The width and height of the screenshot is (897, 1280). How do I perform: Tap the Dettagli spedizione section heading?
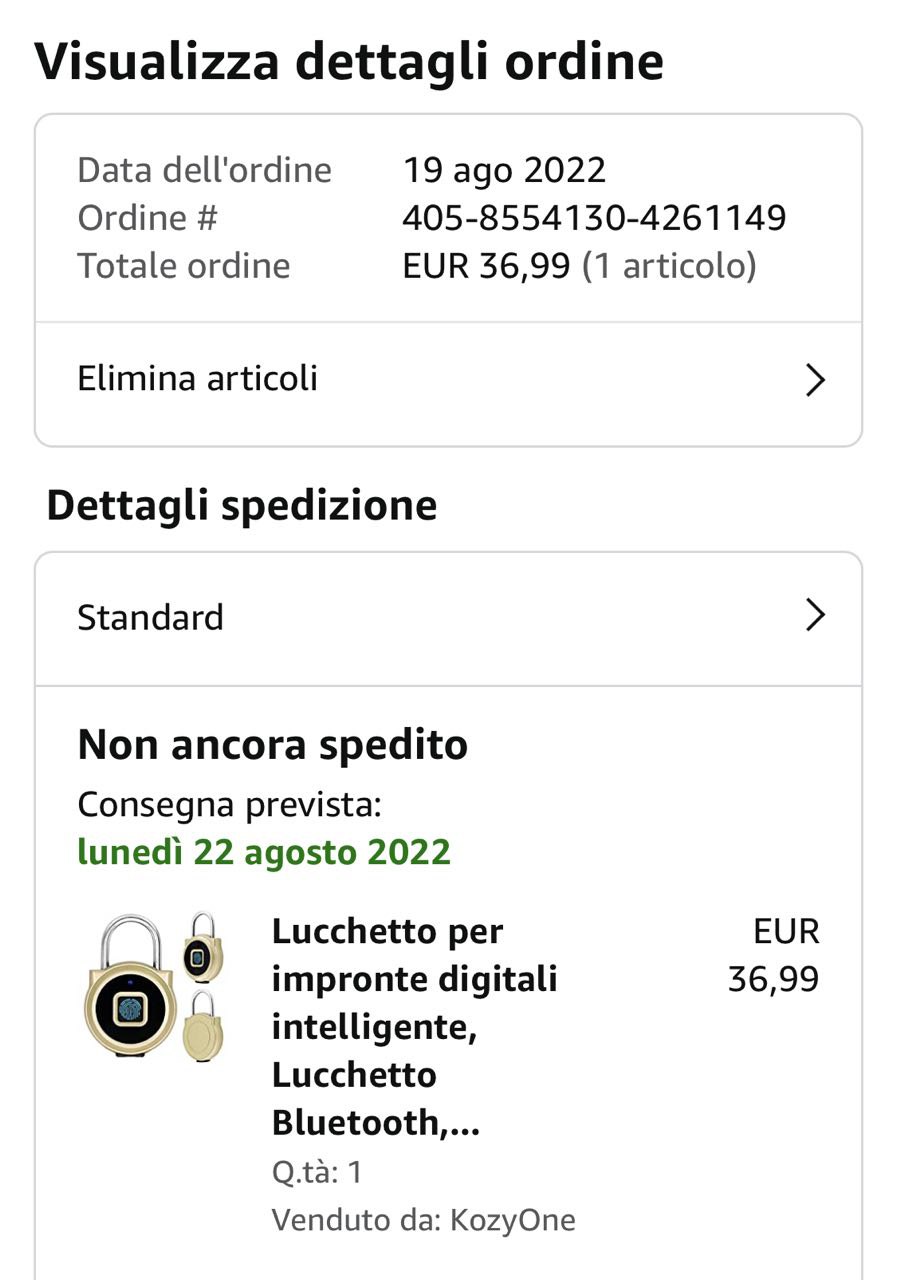242,505
